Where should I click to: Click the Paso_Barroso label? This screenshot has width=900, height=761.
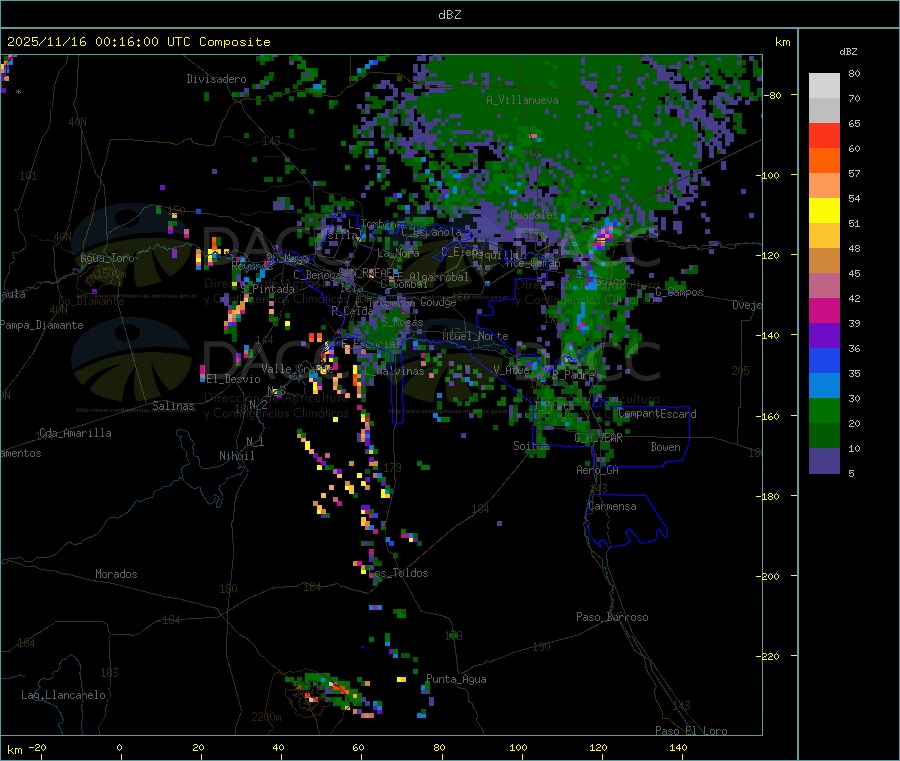[612, 617]
